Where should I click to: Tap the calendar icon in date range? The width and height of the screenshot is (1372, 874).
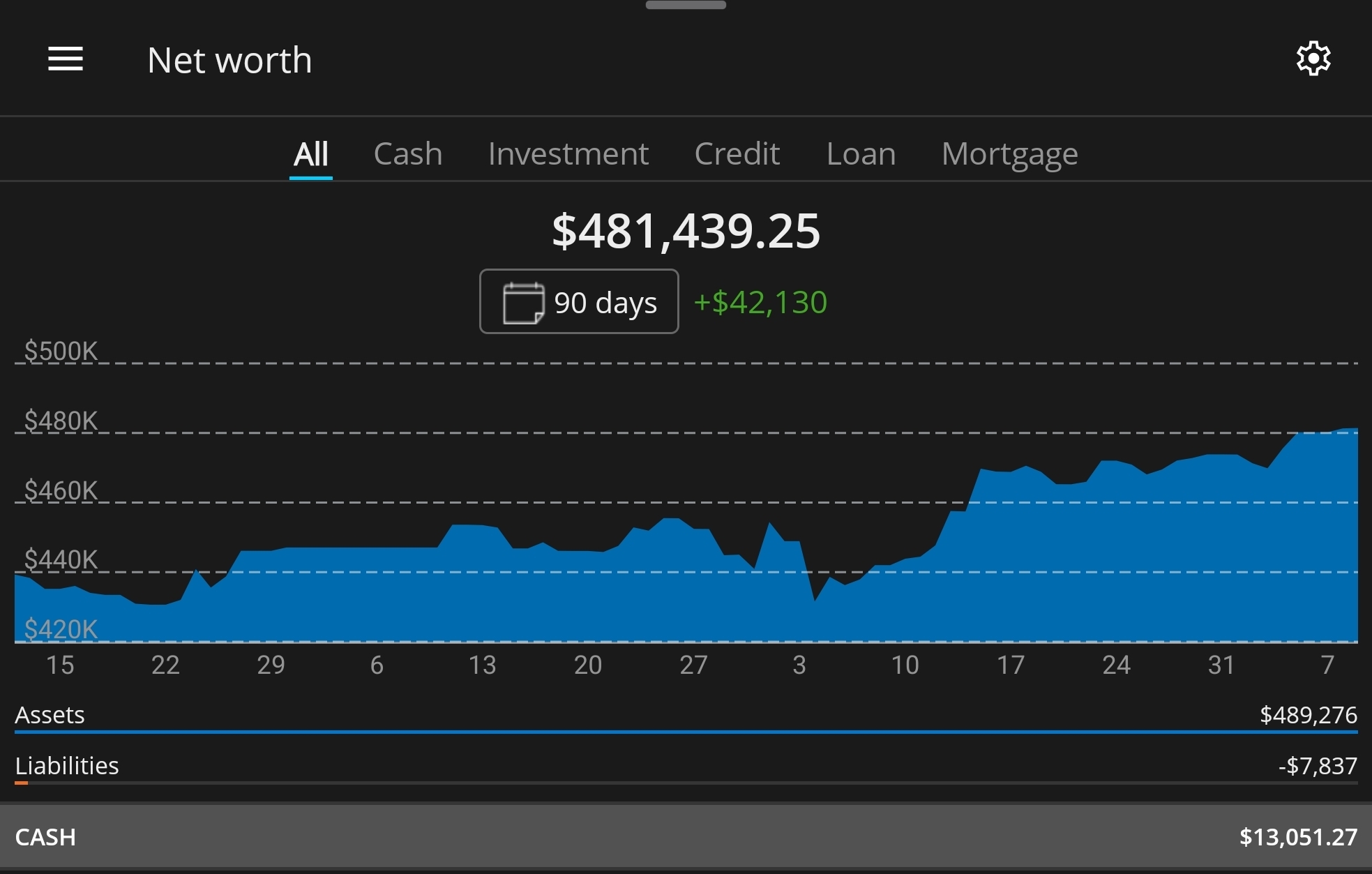pos(523,303)
